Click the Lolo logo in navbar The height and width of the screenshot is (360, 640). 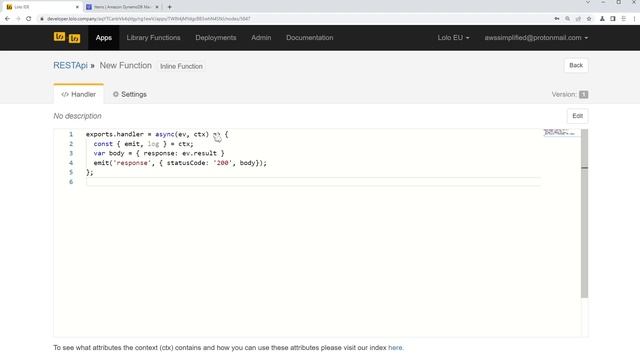[67, 38]
